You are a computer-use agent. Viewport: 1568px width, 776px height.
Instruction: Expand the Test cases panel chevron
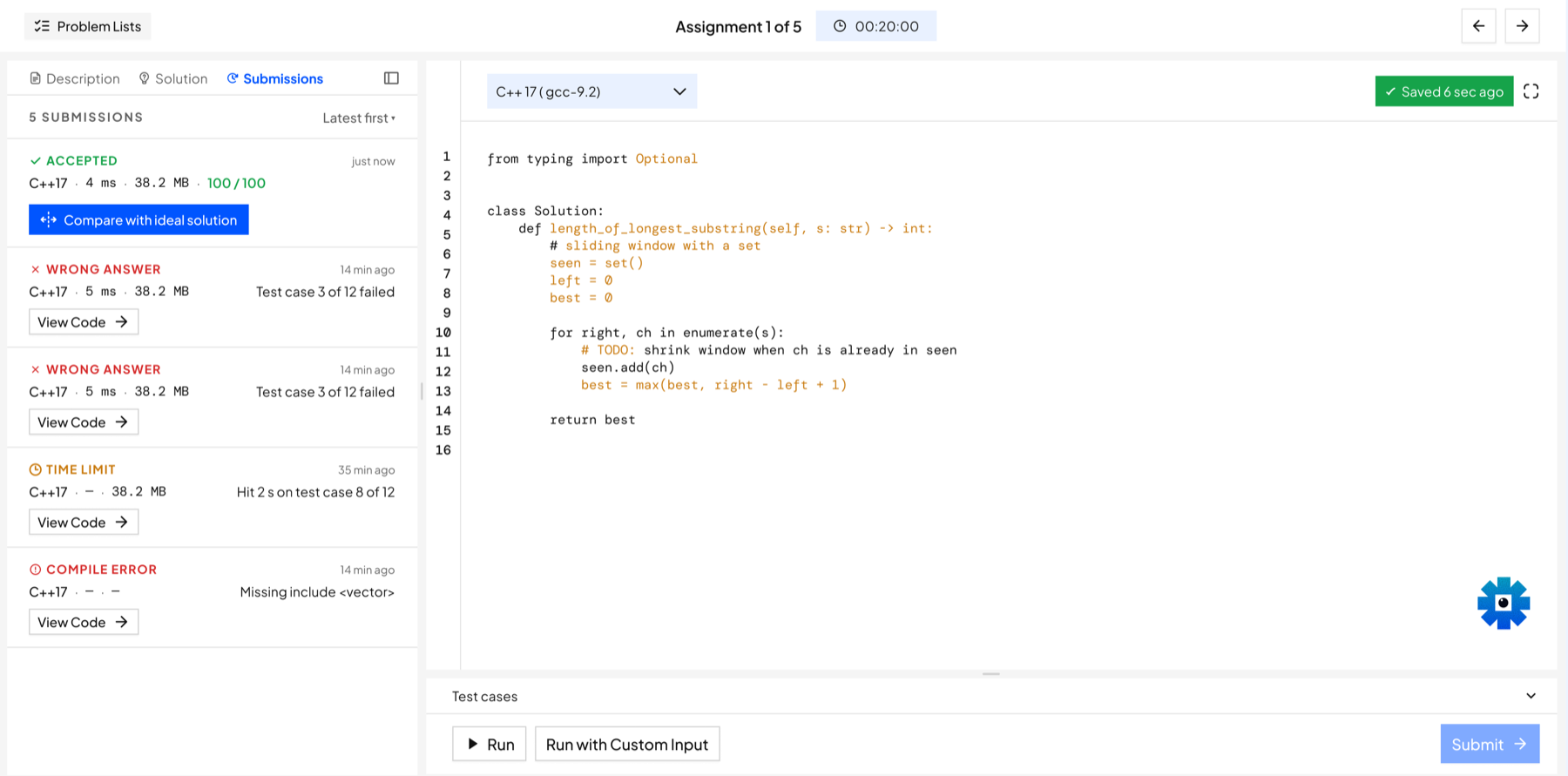(1531, 696)
